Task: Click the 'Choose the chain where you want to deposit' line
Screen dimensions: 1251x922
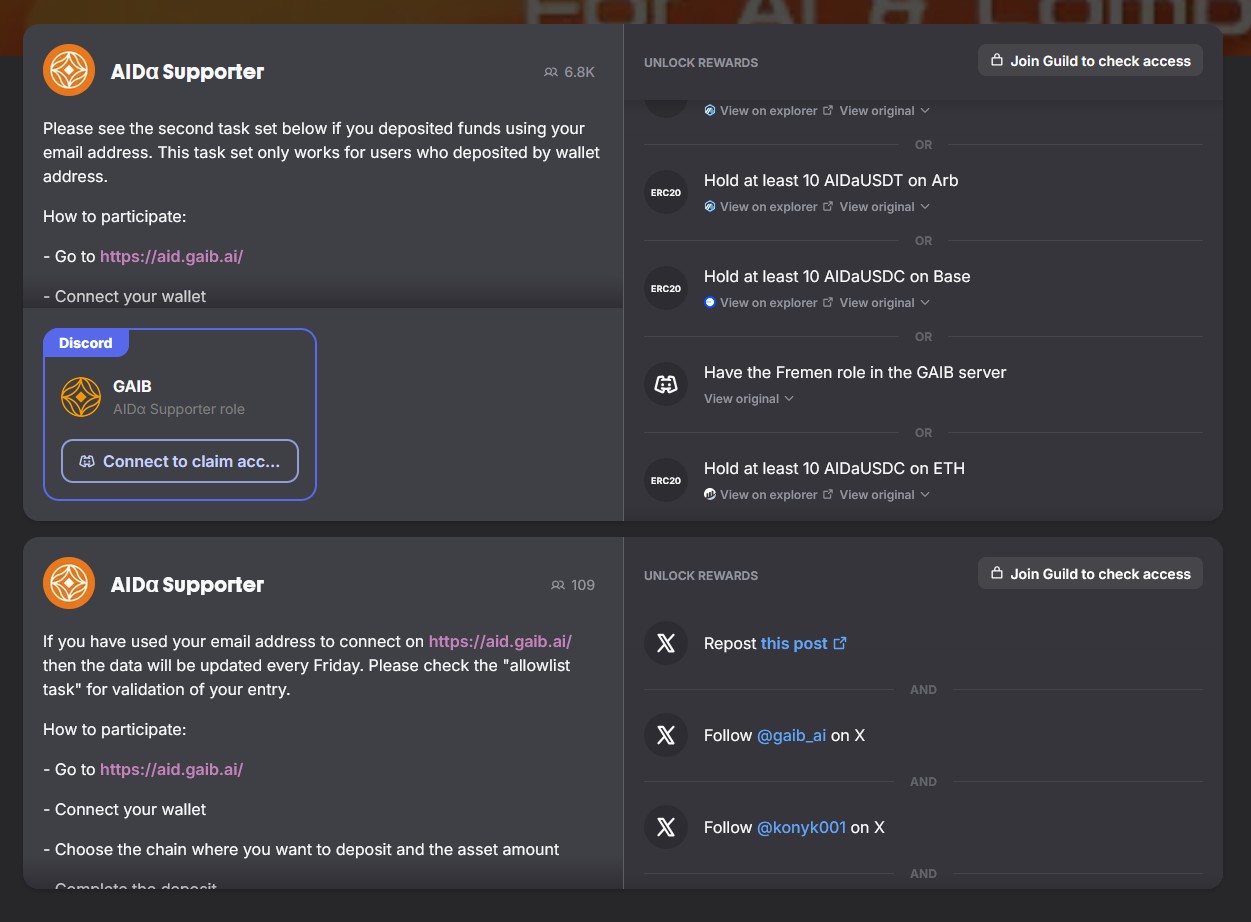Action: point(301,849)
